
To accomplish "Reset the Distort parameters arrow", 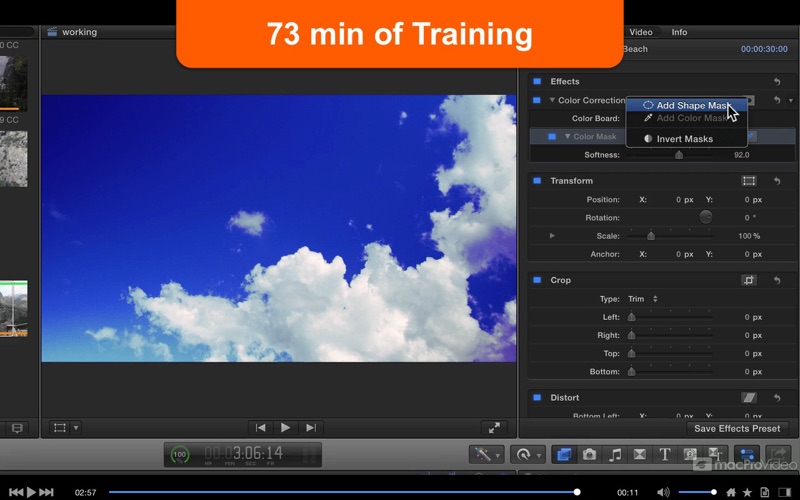I will (x=777, y=397).
